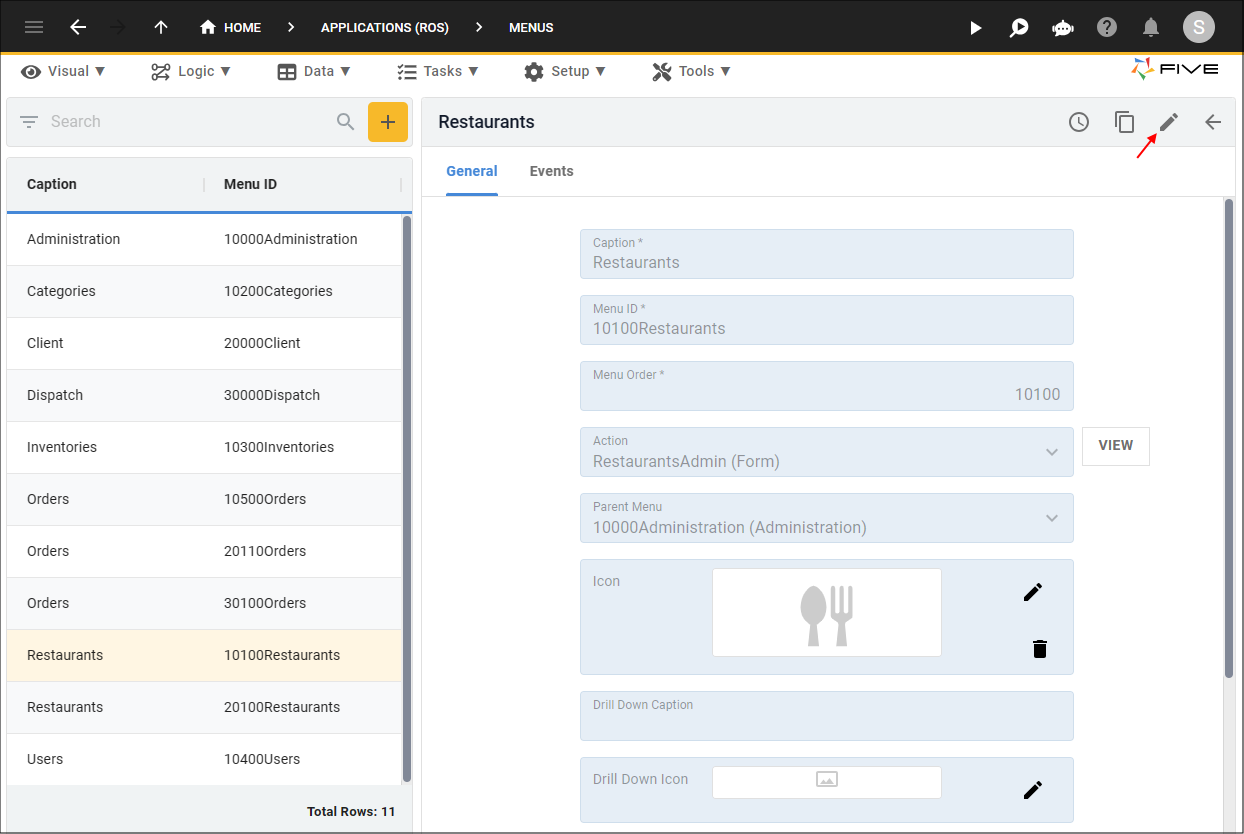Click the edit pencil in Restaurants header
Screen dimensions: 1244x834
click(x=1169, y=122)
